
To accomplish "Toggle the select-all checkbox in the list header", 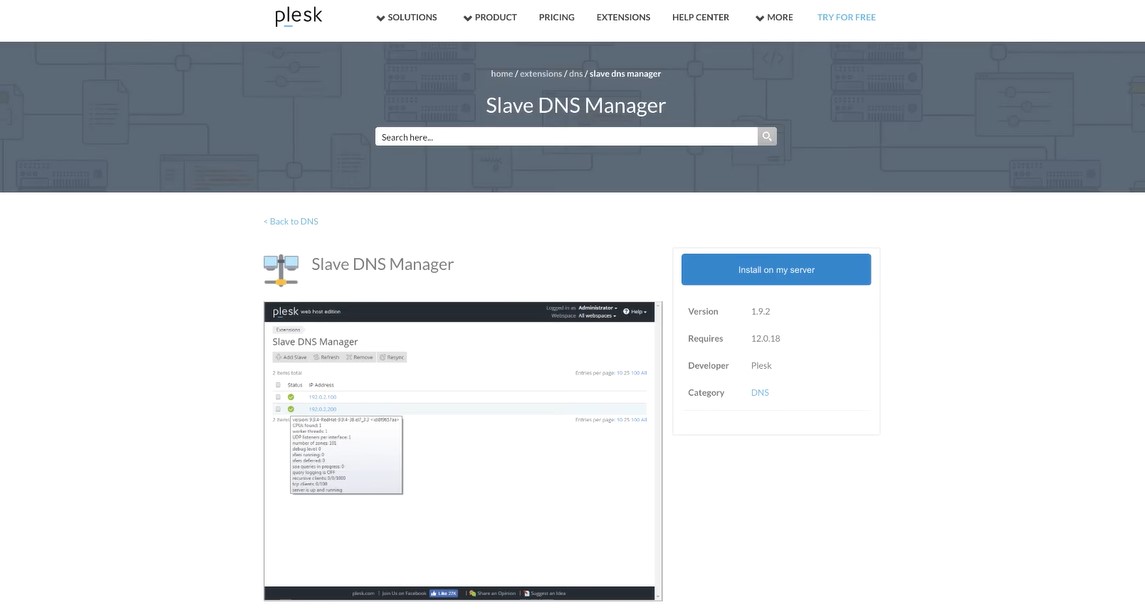I will [277, 383].
